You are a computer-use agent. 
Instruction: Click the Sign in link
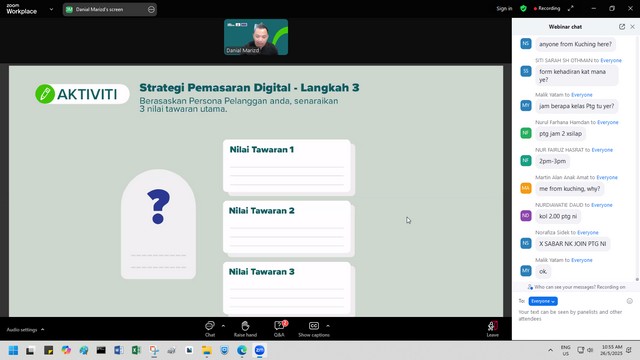pos(504,9)
